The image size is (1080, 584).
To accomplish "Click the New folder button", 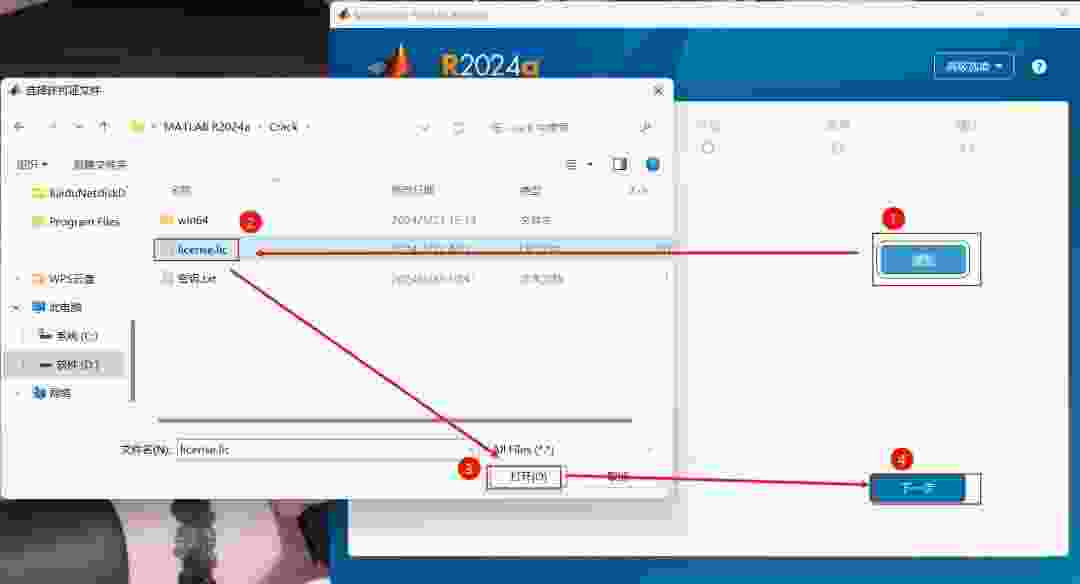I will (x=100, y=164).
